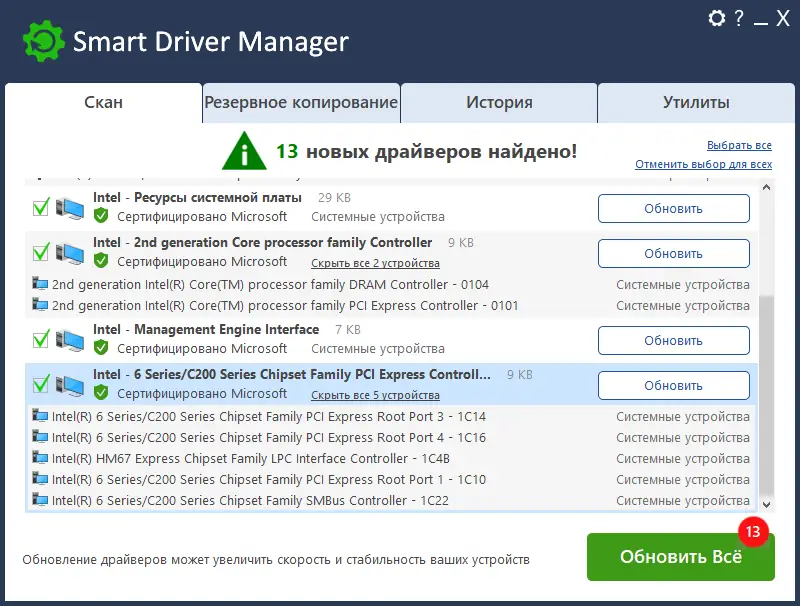Screen dimensions: 800x606
Task: Click the Ресурсы системной платы device icon
Action: click(x=70, y=207)
